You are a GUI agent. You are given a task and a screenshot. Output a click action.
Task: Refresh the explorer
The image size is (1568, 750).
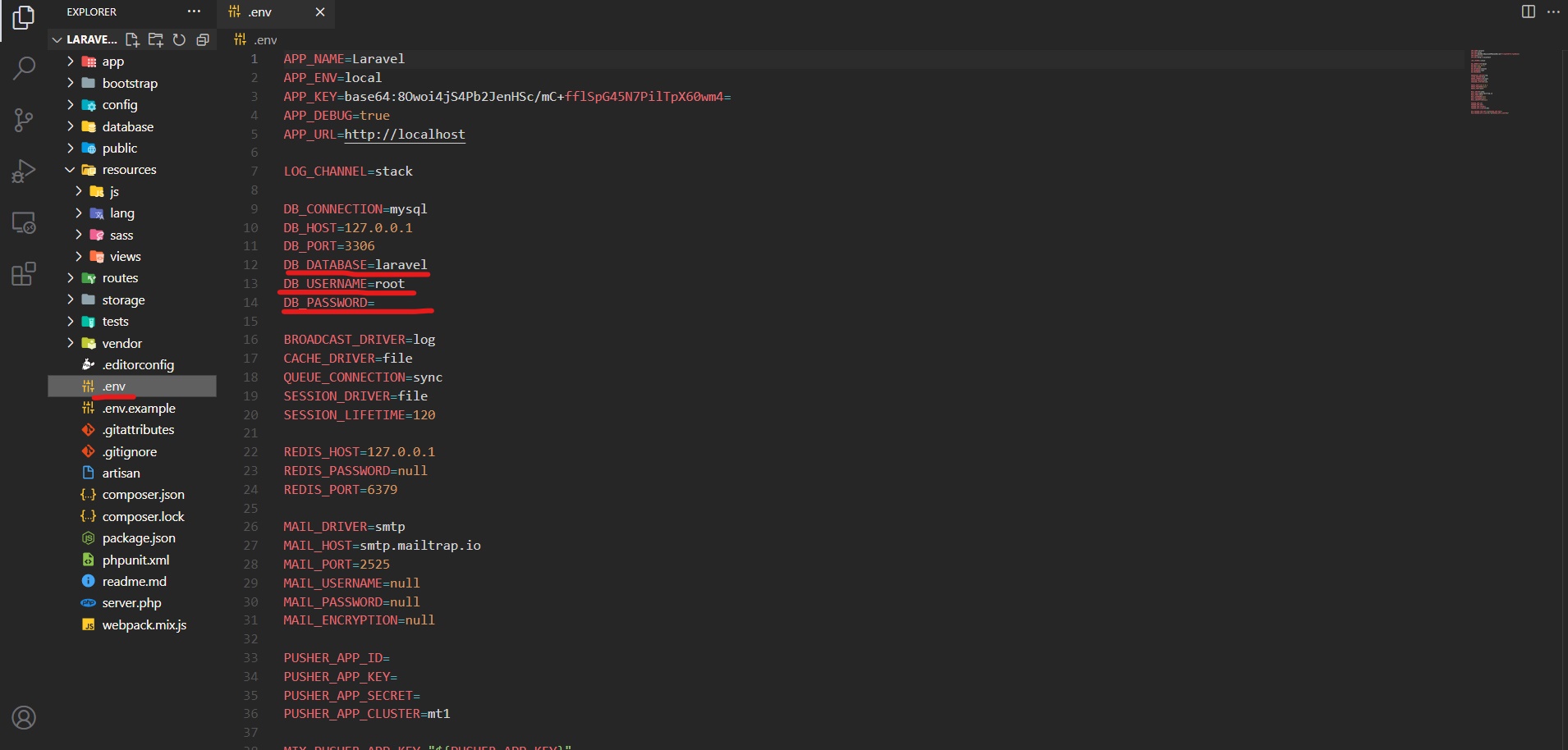point(179,39)
